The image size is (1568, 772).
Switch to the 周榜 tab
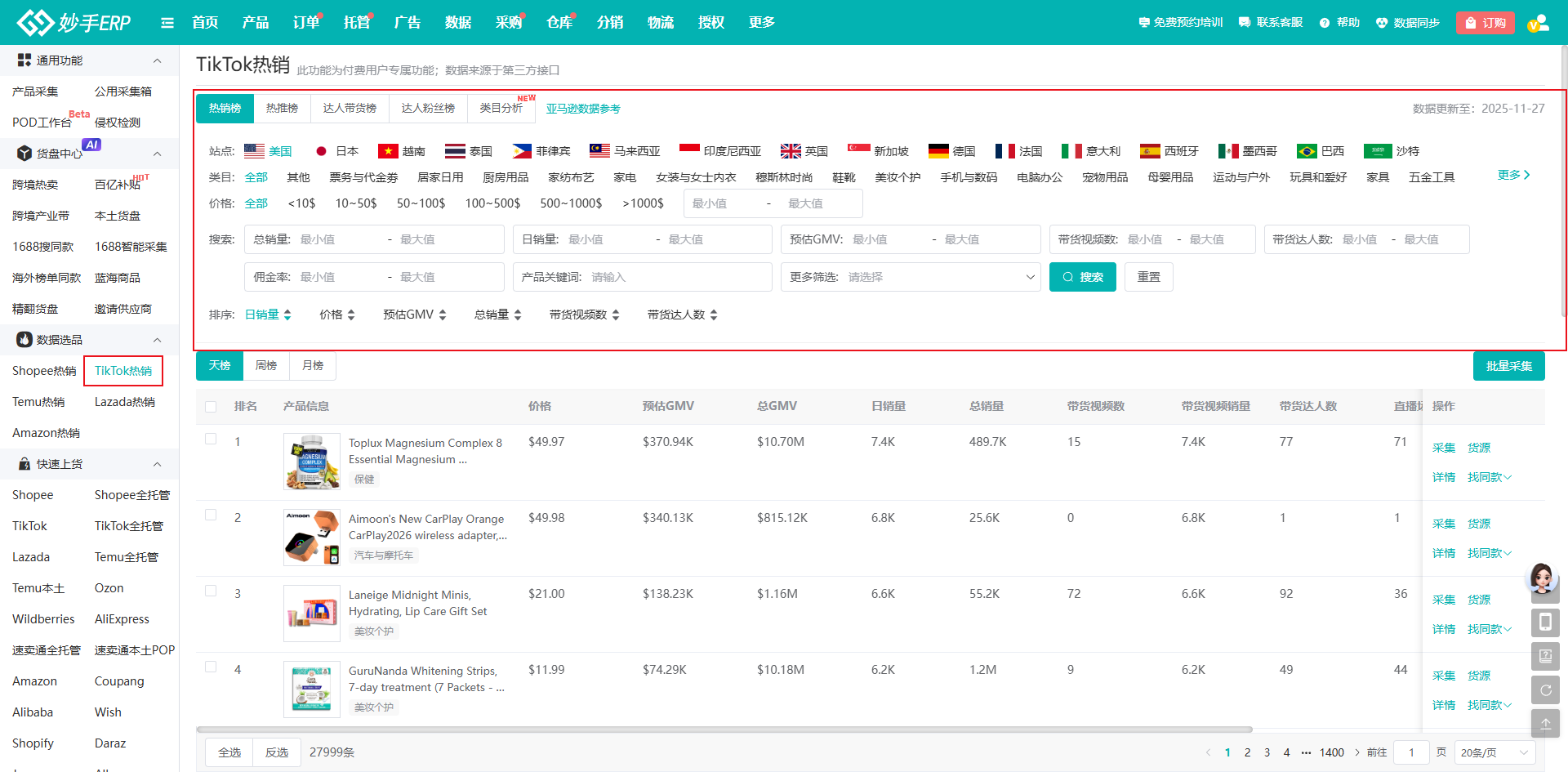pos(266,365)
